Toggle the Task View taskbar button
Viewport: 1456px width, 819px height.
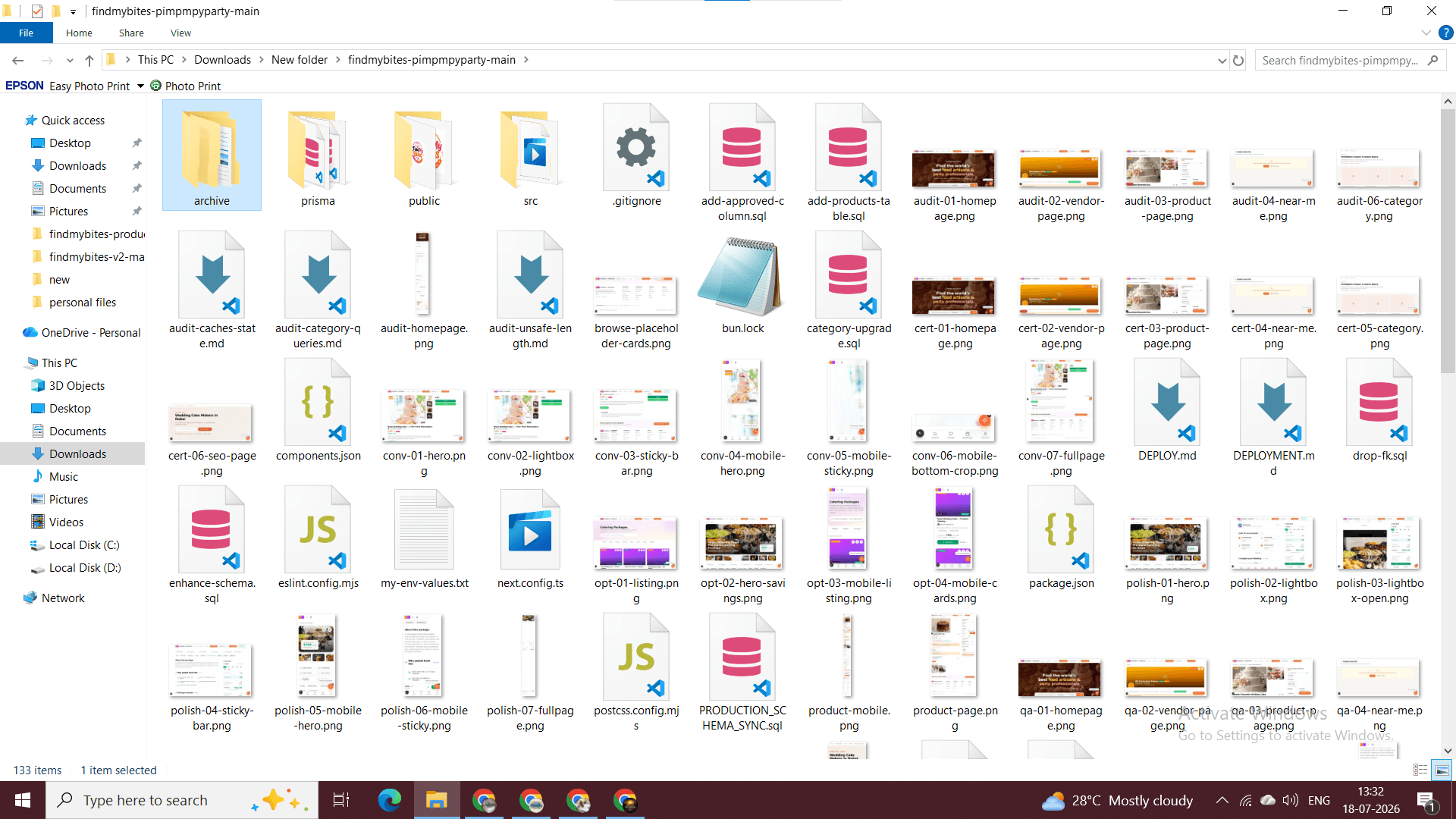click(x=341, y=800)
